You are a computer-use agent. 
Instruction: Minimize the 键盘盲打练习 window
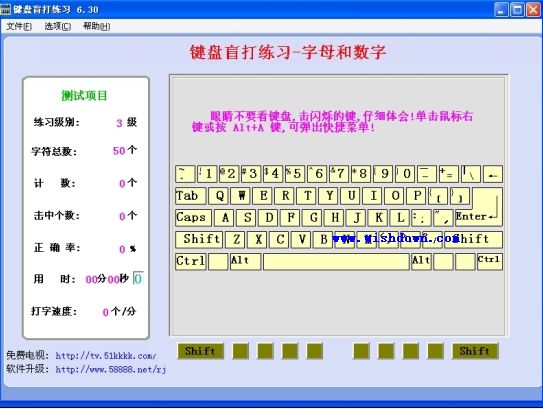[500, 9]
